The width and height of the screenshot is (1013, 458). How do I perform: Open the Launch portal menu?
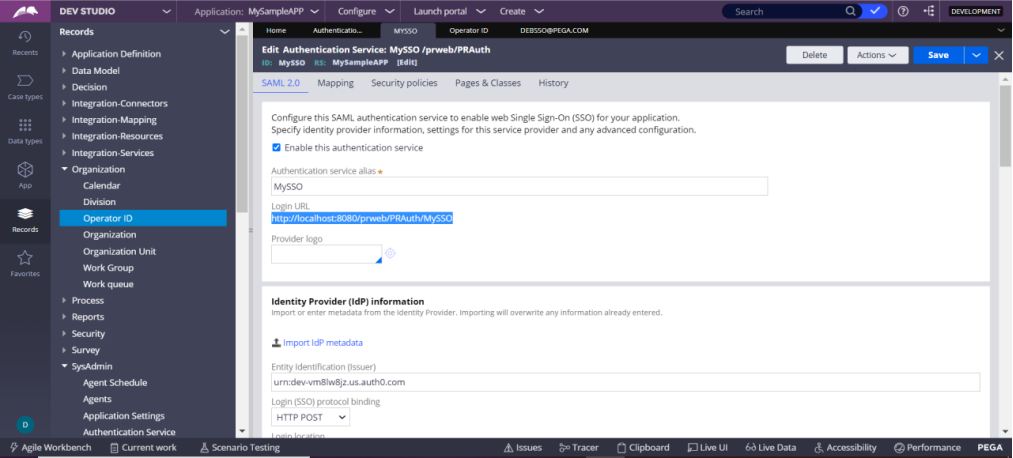coord(450,11)
